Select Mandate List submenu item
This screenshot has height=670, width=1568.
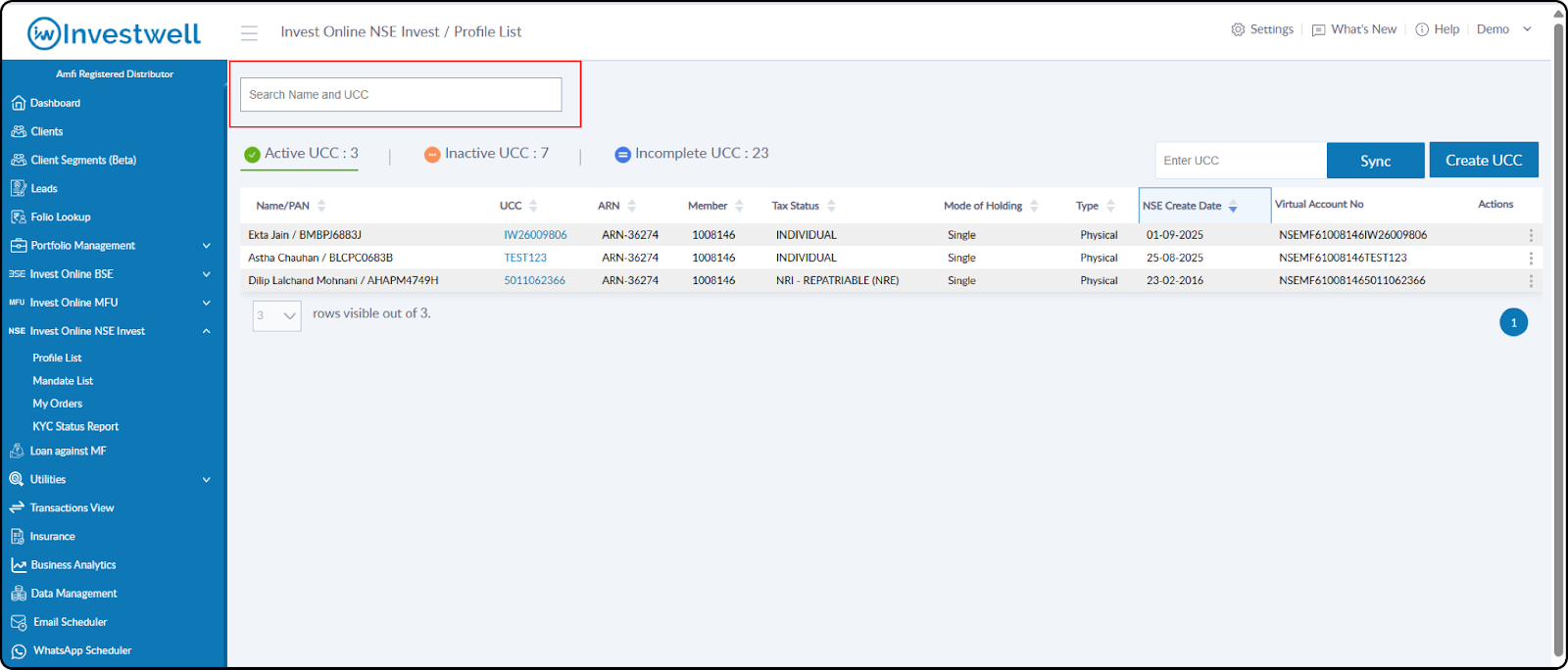(x=63, y=381)
